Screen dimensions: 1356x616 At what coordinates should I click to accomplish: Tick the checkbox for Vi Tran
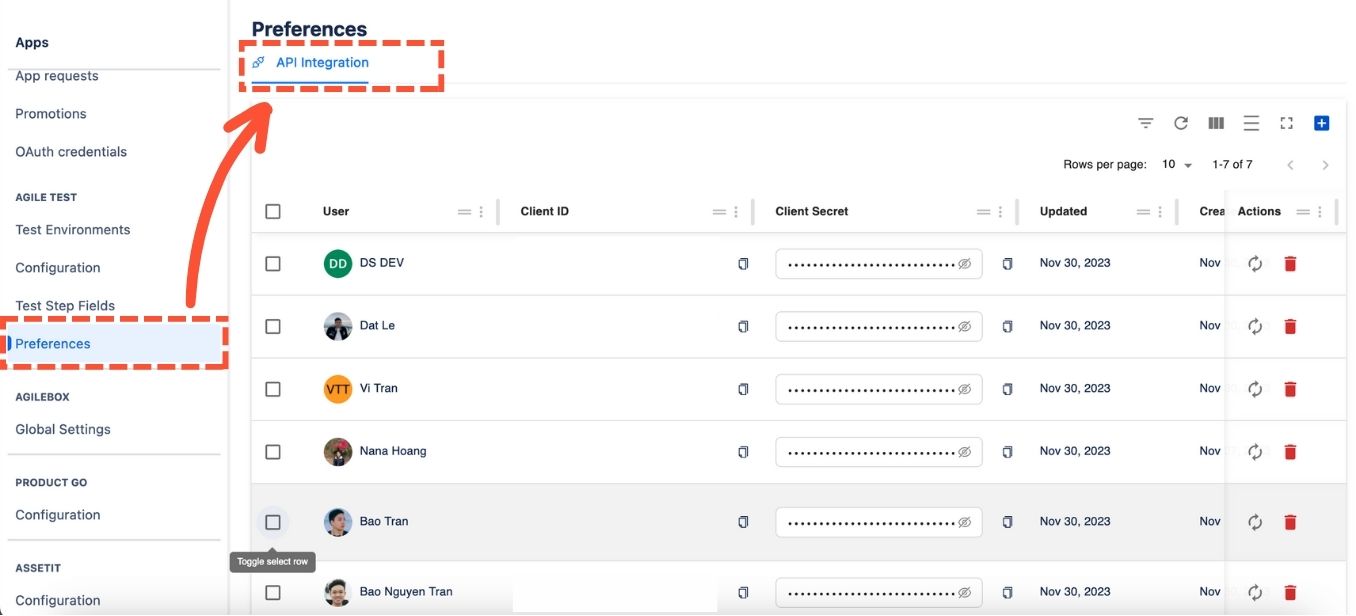273,389
